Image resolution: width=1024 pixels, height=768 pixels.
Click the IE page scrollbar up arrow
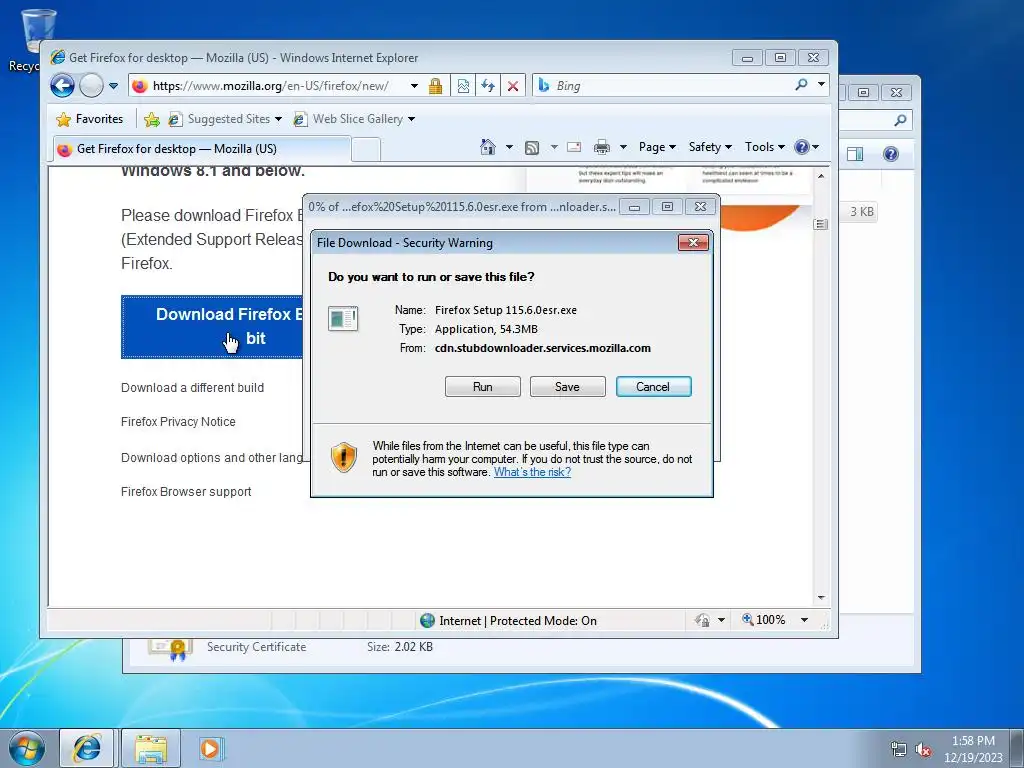click(x=821, y=176)
